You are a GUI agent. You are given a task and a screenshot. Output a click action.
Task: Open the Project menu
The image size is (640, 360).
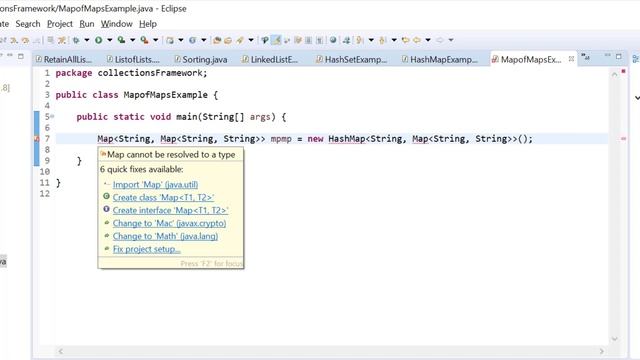click(x=60, y=24)
